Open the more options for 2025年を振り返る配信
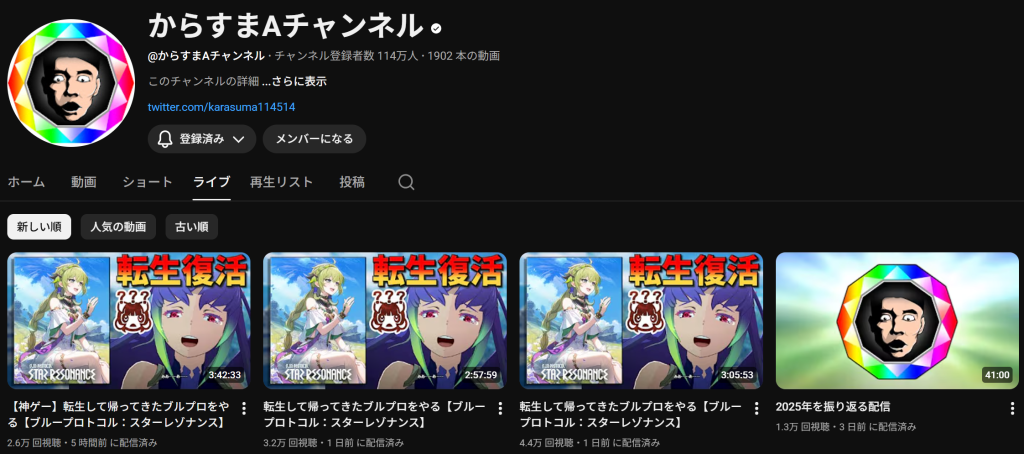The image size is (1024, 454). tap(1012, 408)
